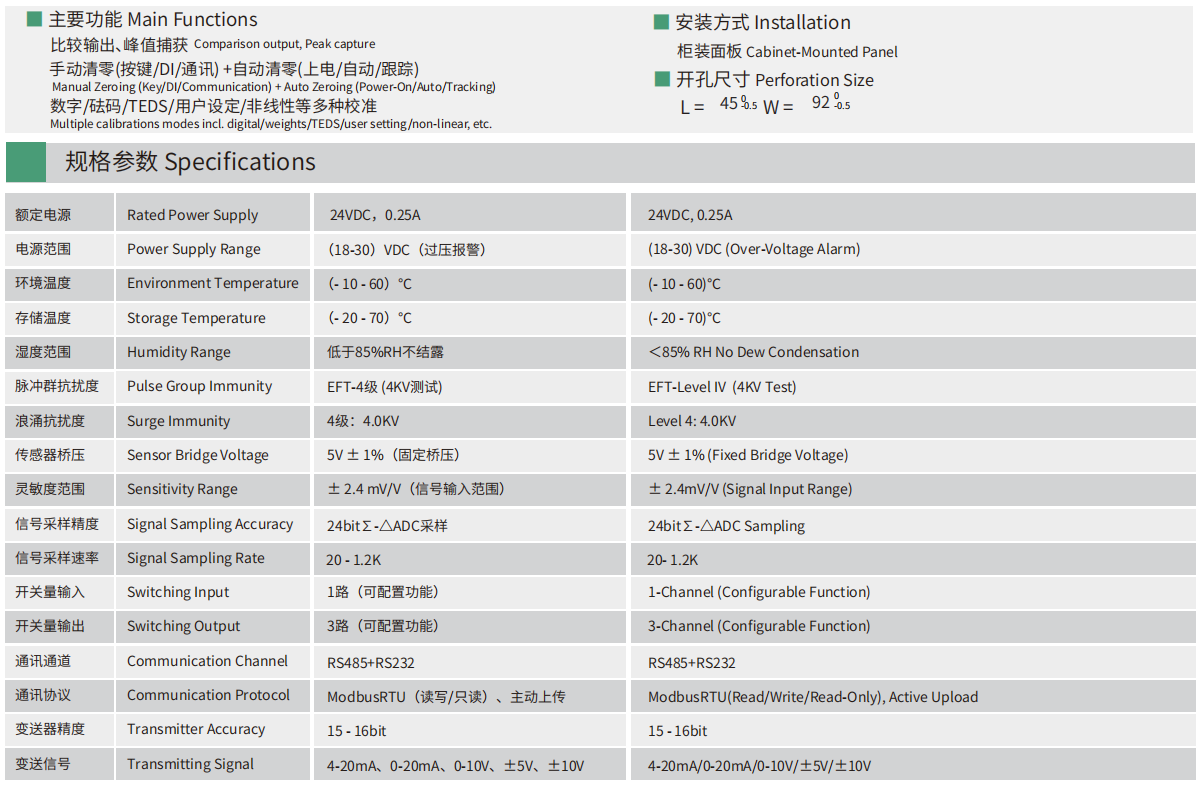This screenshot has height=785, width=1201.
Task: Click the "Cabinet-Mounted Panel" installation text
Action: pos(787,52)
